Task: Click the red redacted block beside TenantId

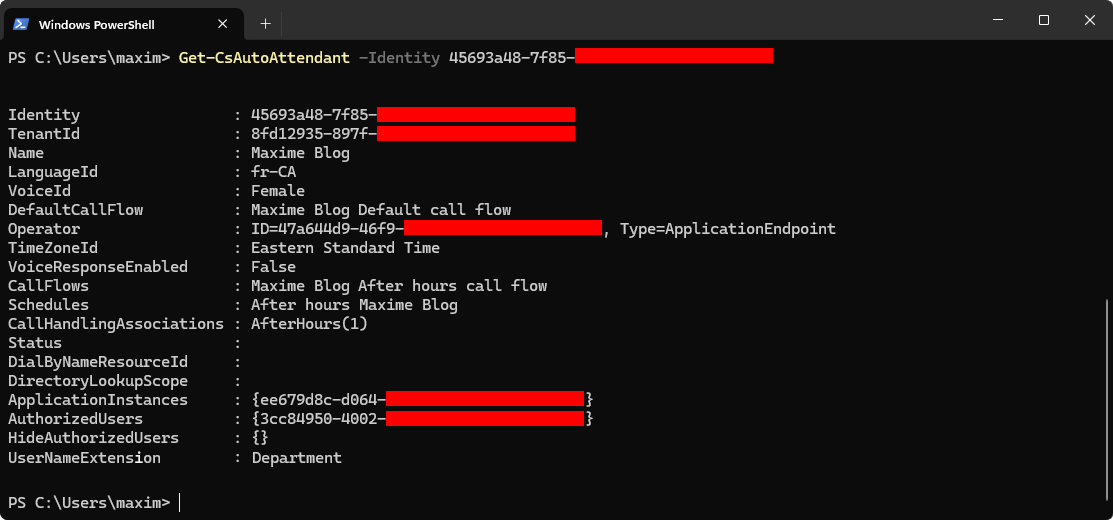Action: pyautogui.click(x=476, y=134)
